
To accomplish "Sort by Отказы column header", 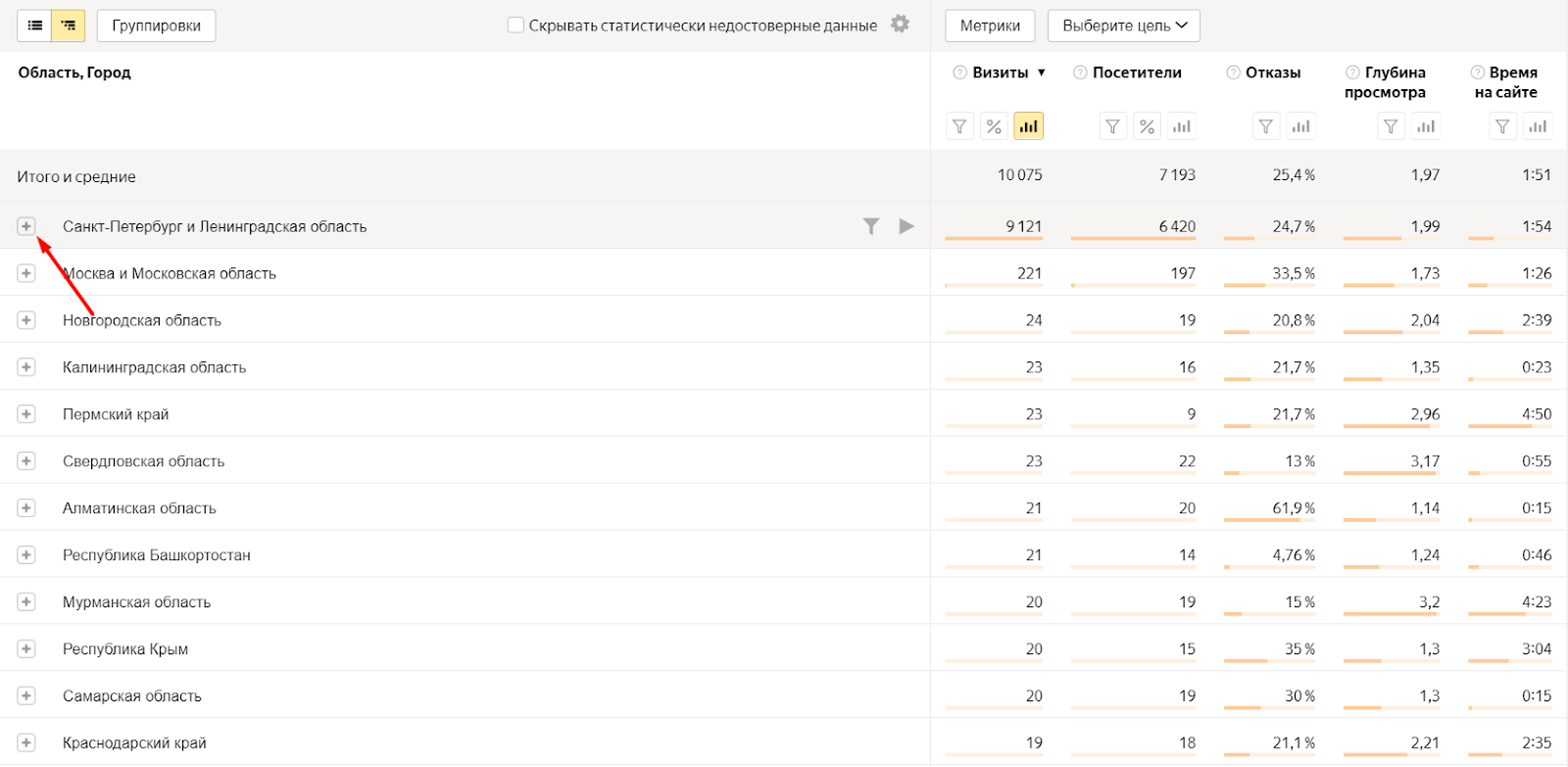I will (1273, 72).
